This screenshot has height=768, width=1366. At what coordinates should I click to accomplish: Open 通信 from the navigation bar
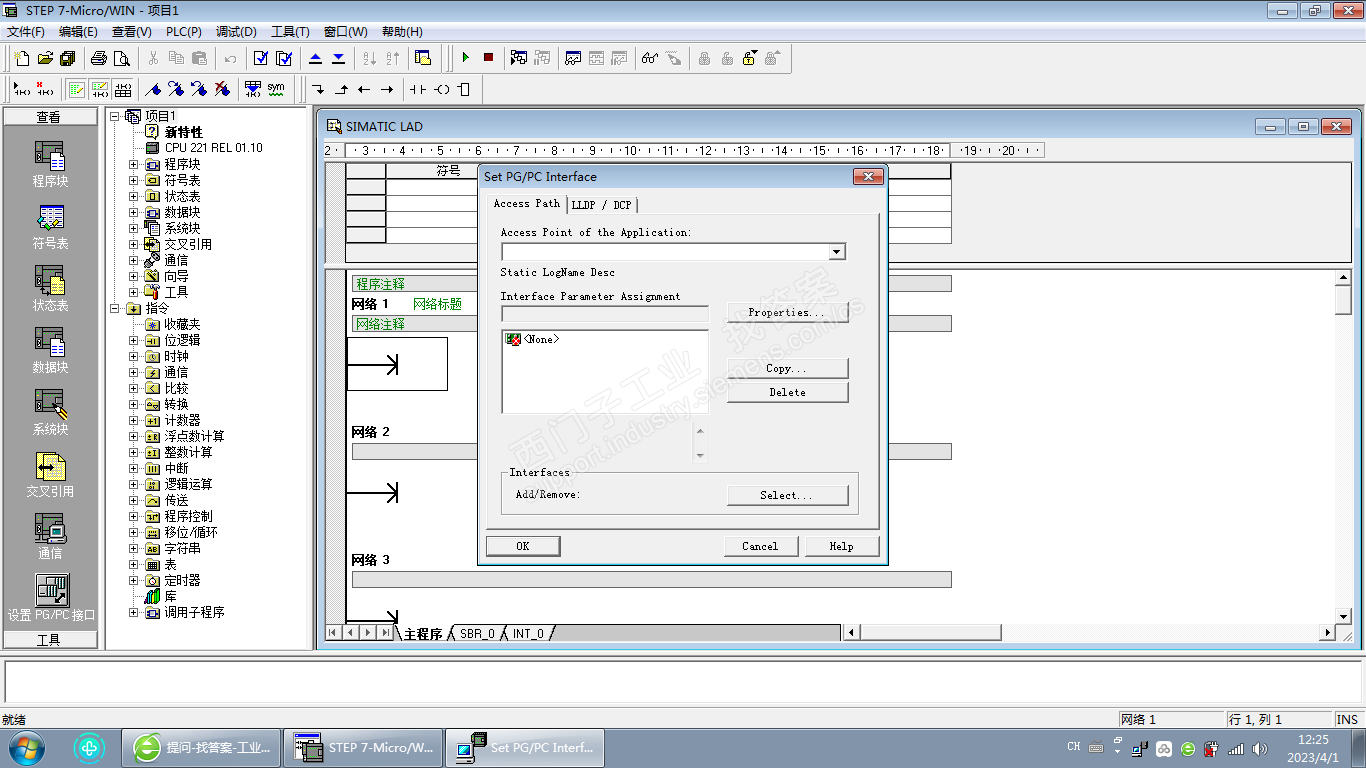[50, 537]
